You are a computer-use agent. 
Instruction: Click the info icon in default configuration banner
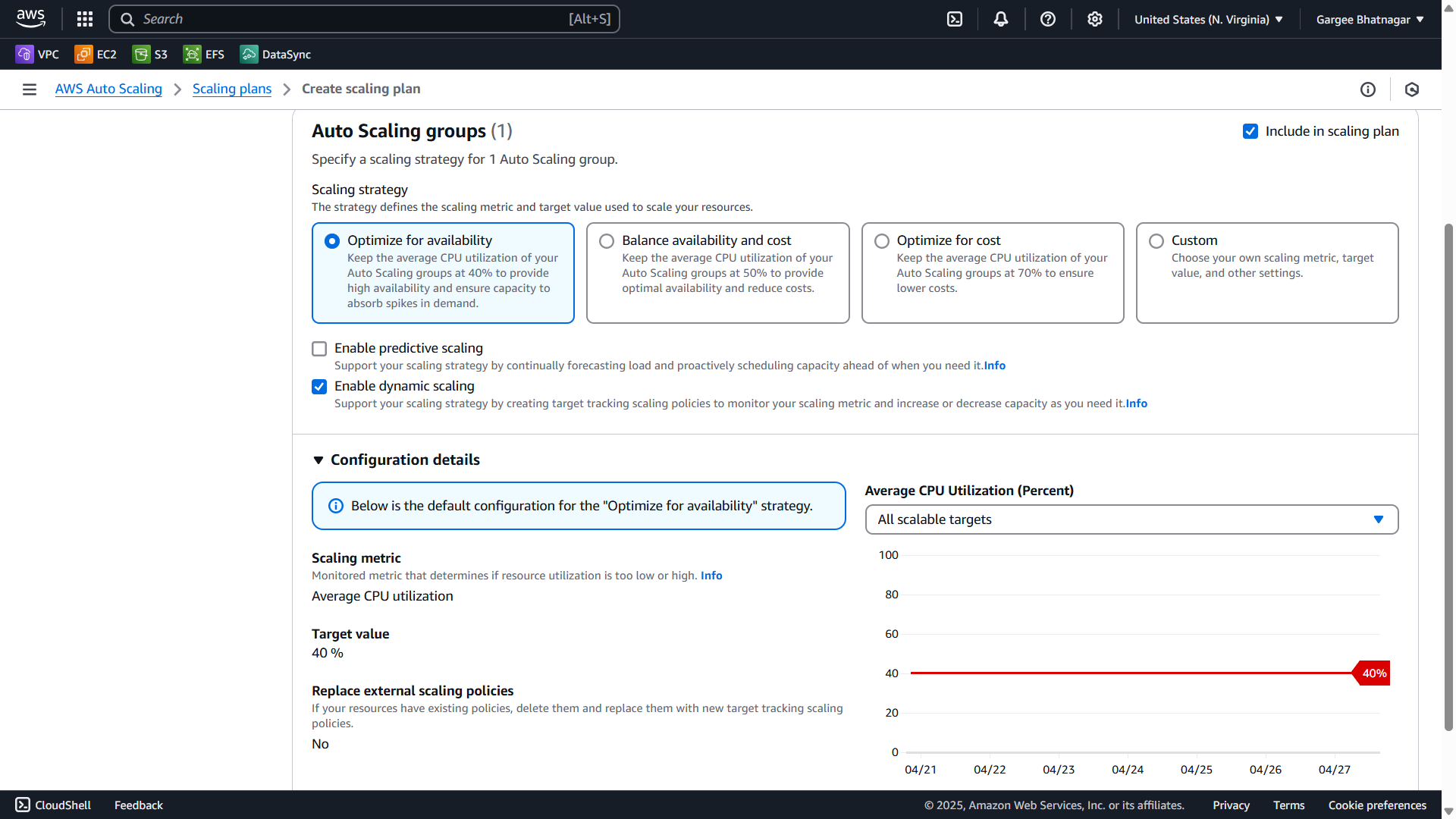tap(335, 506)
